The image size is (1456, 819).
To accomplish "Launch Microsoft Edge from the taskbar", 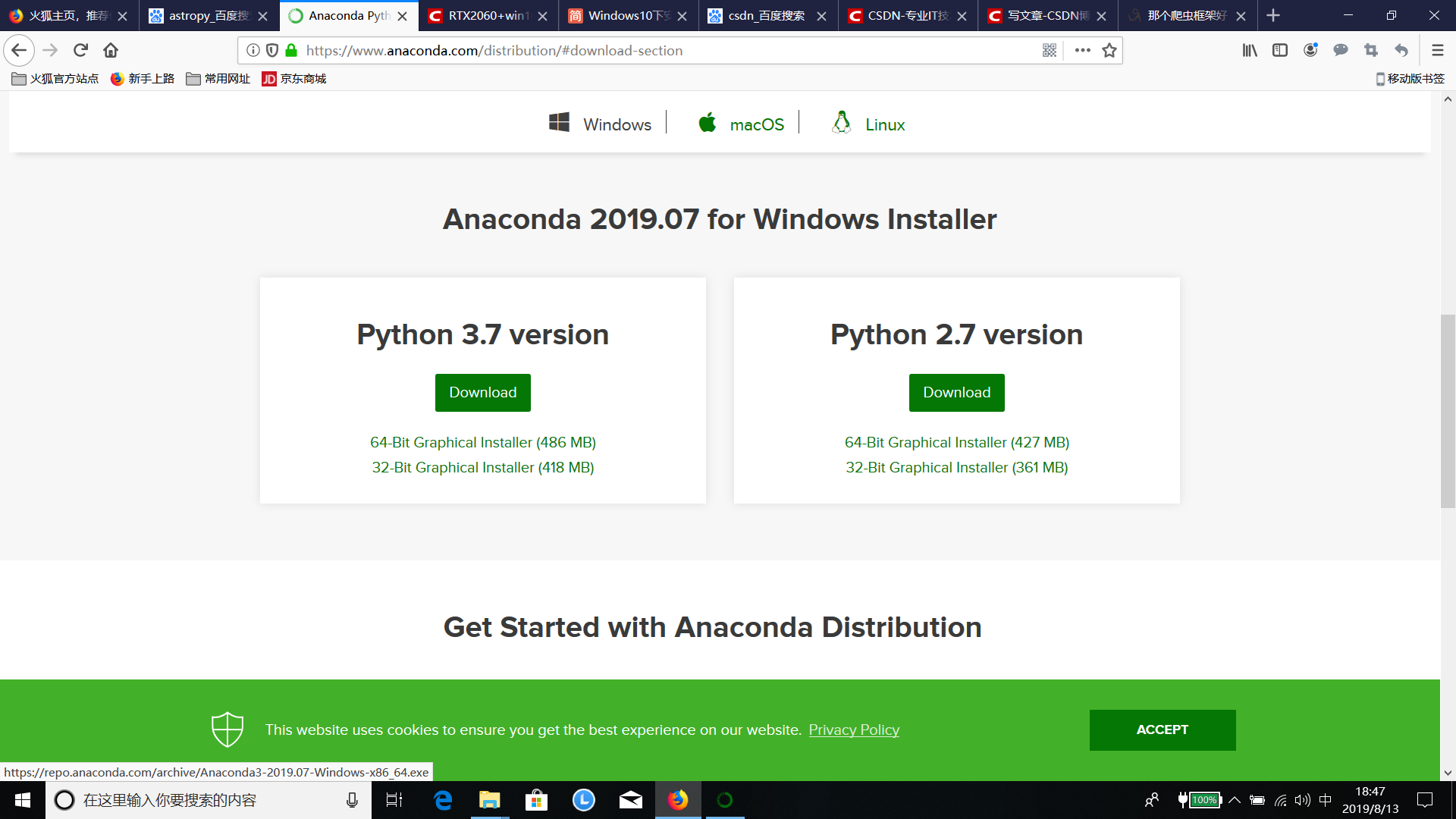I will click(442, 800).
